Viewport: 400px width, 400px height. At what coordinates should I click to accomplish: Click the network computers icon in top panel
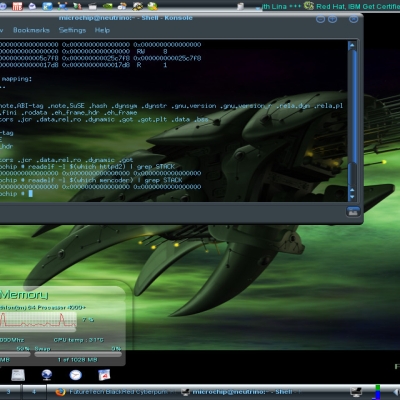pyautogui.click(x=62, y=6)
